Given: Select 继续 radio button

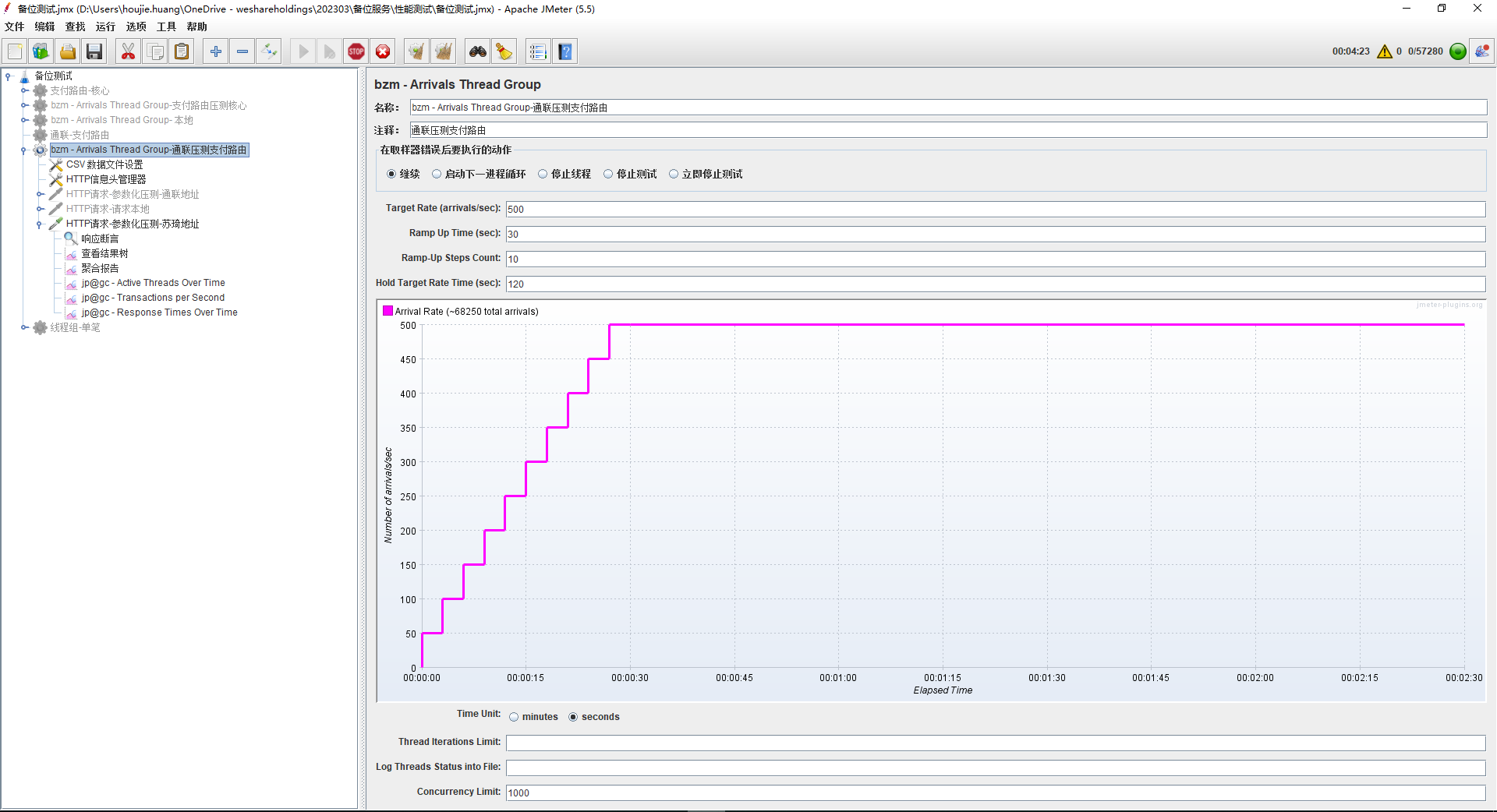Looking at the screenshot, I should [x=391, y=174].
